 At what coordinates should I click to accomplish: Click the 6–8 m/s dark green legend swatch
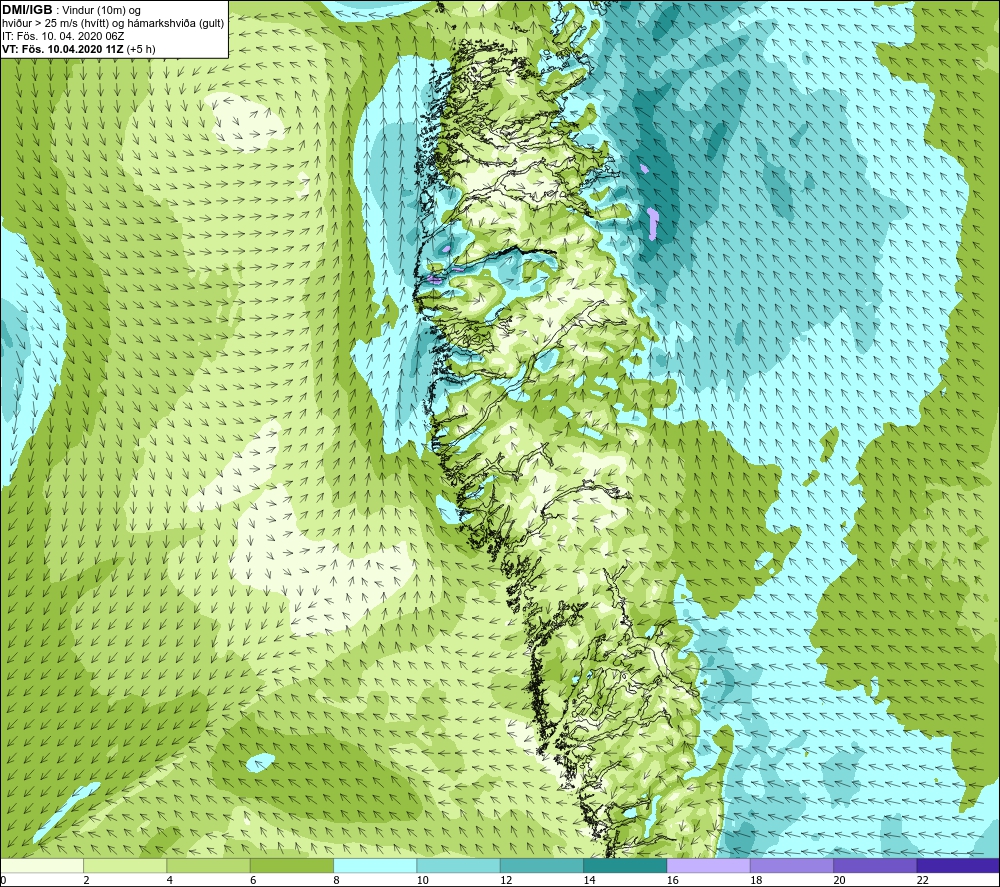click(x=292, y=865)
